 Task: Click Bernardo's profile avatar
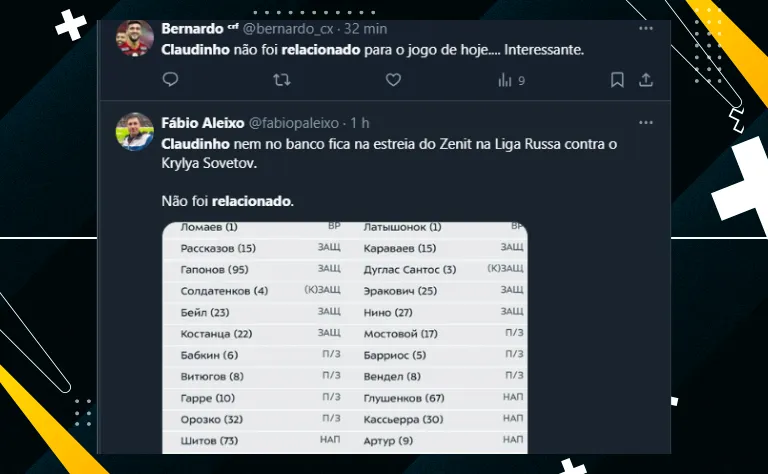click(135, 37)
